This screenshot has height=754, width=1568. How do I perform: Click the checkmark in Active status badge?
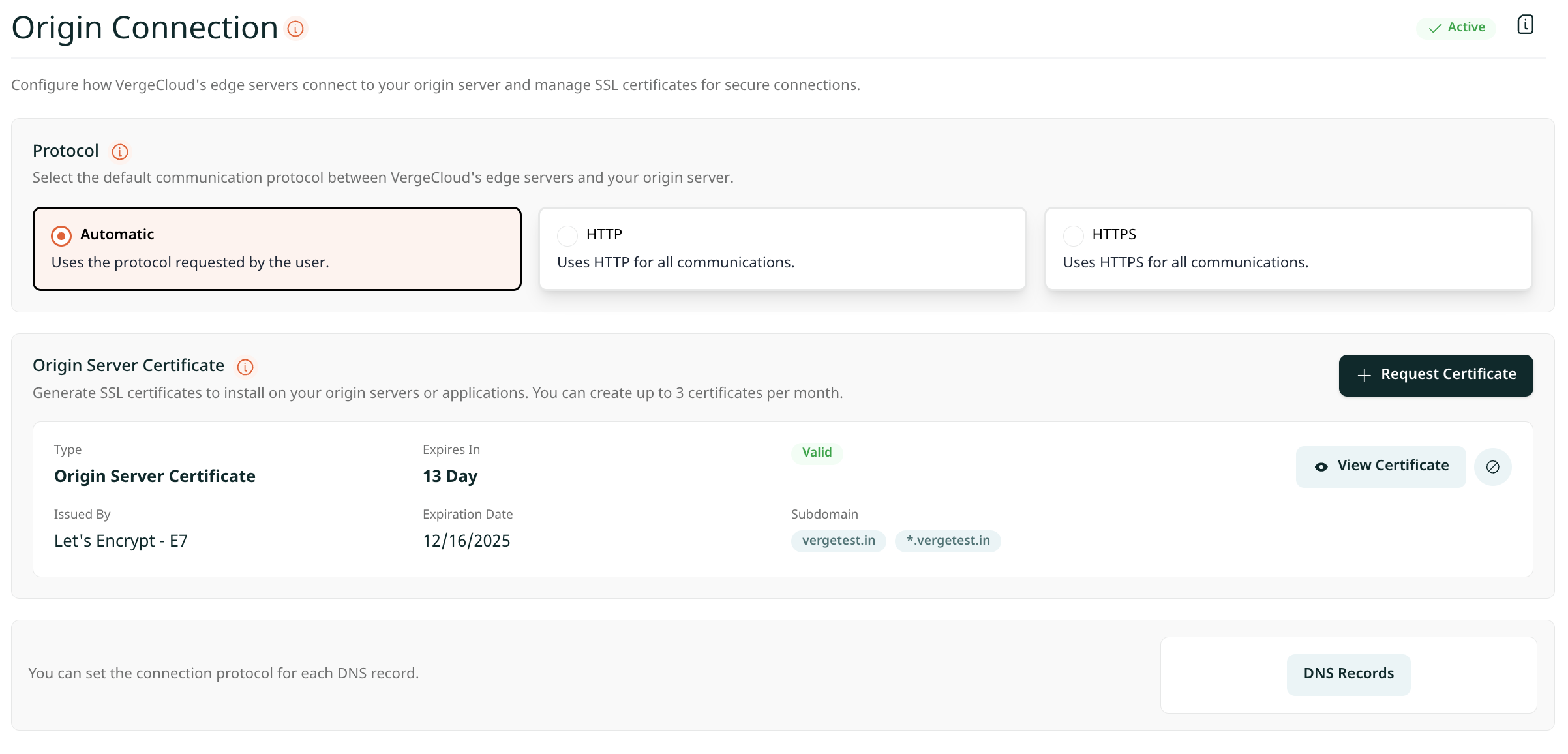(x=1434, y=28)
